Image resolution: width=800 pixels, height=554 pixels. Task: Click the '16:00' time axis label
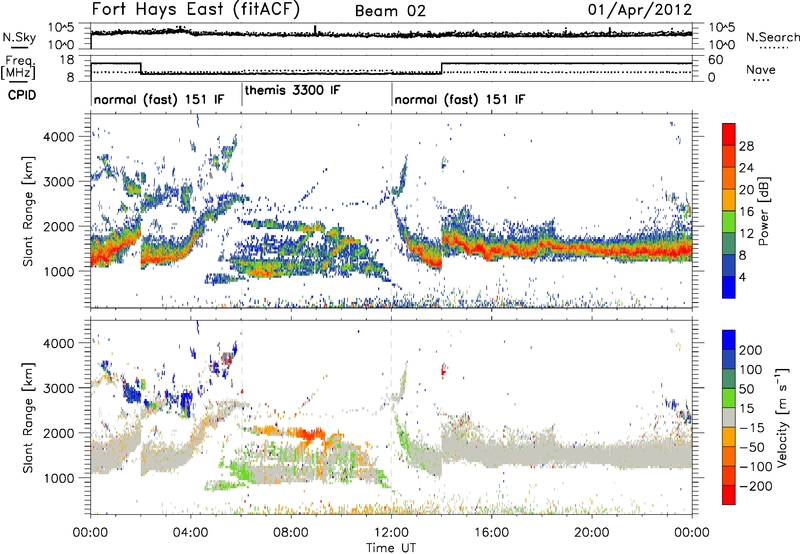coord(491,533)
